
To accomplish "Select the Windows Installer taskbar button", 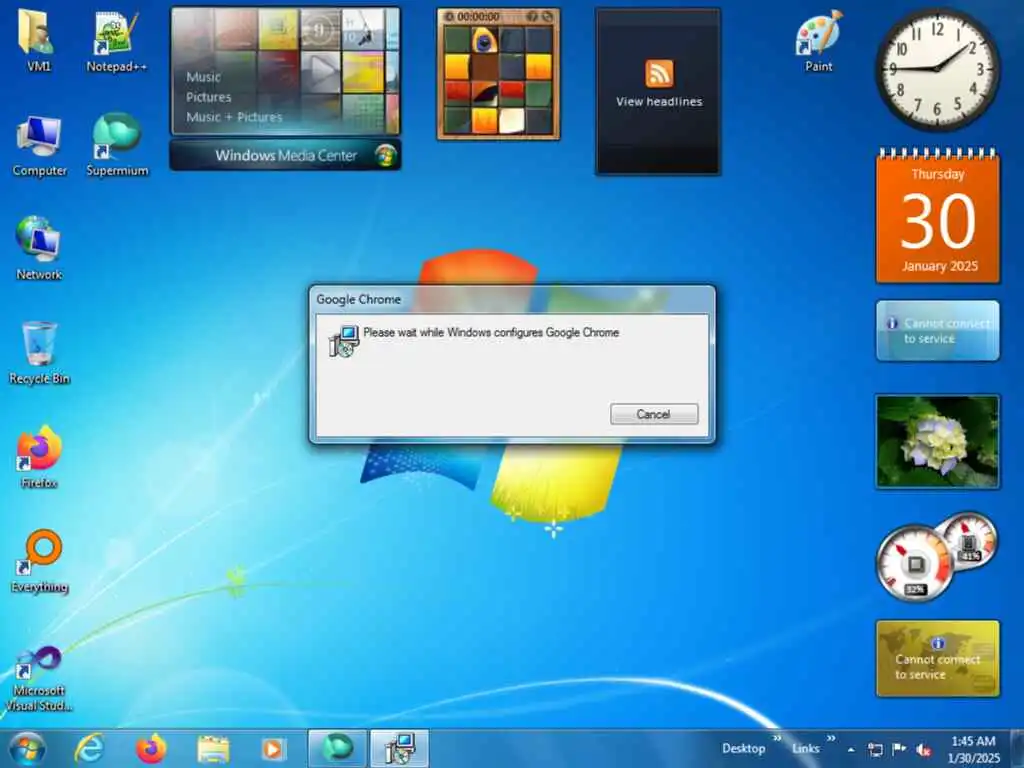I will click(x=400, y=748).
